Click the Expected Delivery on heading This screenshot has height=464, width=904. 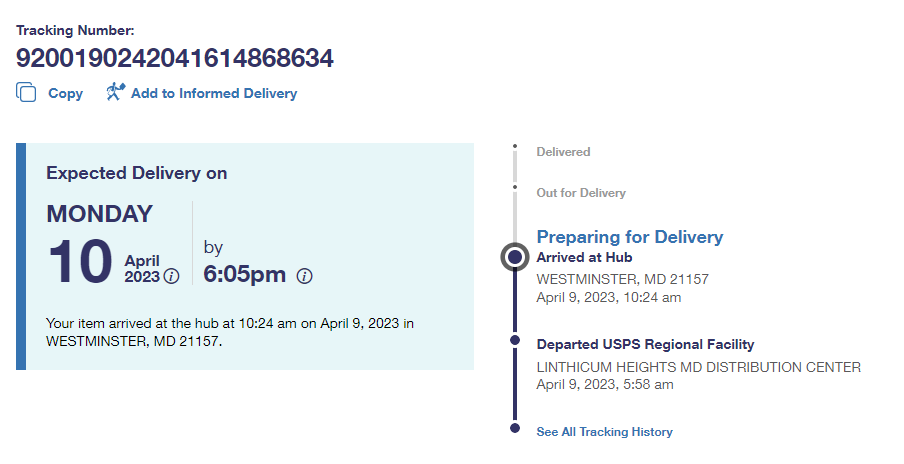(137, 173)
